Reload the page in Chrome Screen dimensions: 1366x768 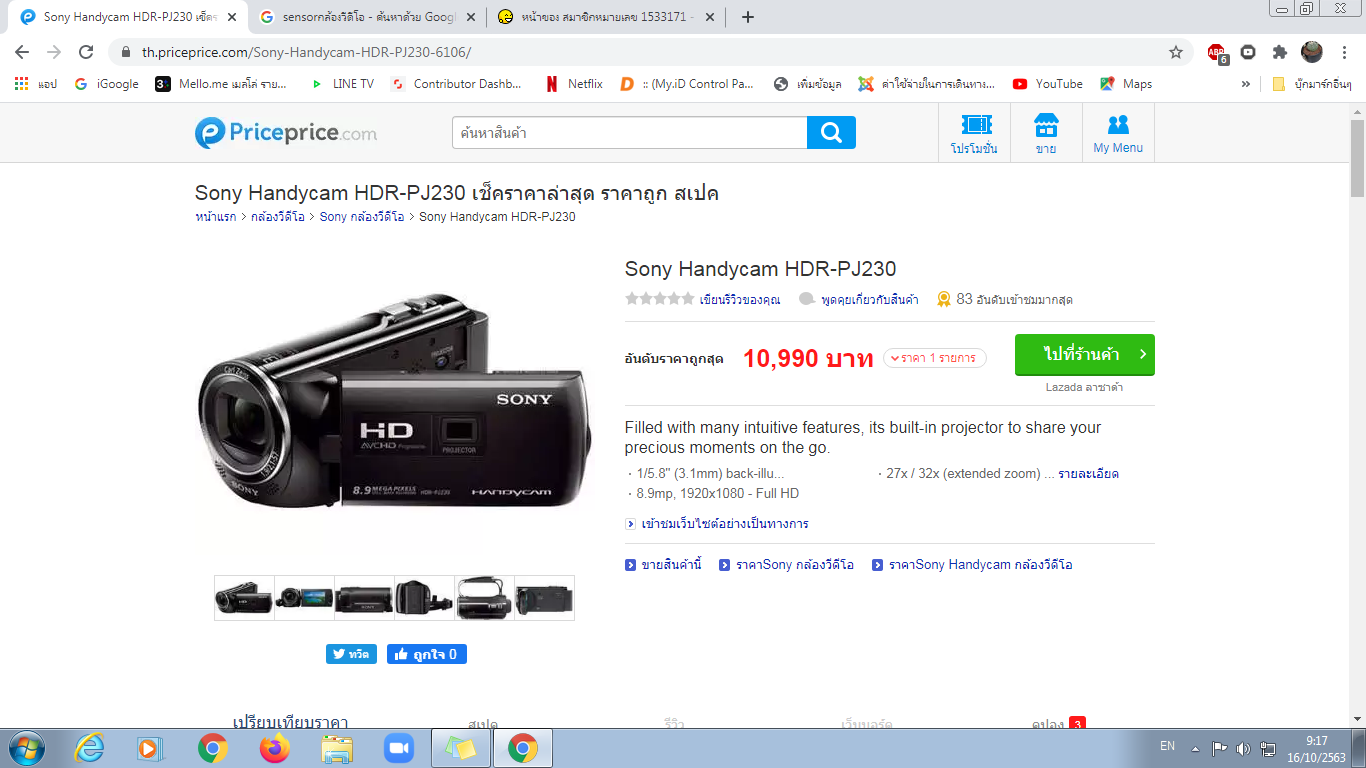pyautogui.click(x=86, y=52)
